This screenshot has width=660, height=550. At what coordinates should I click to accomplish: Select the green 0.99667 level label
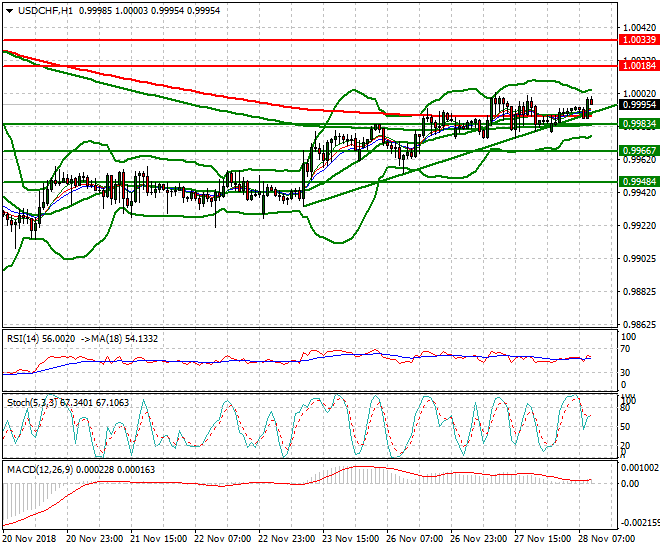pos(639,151)
